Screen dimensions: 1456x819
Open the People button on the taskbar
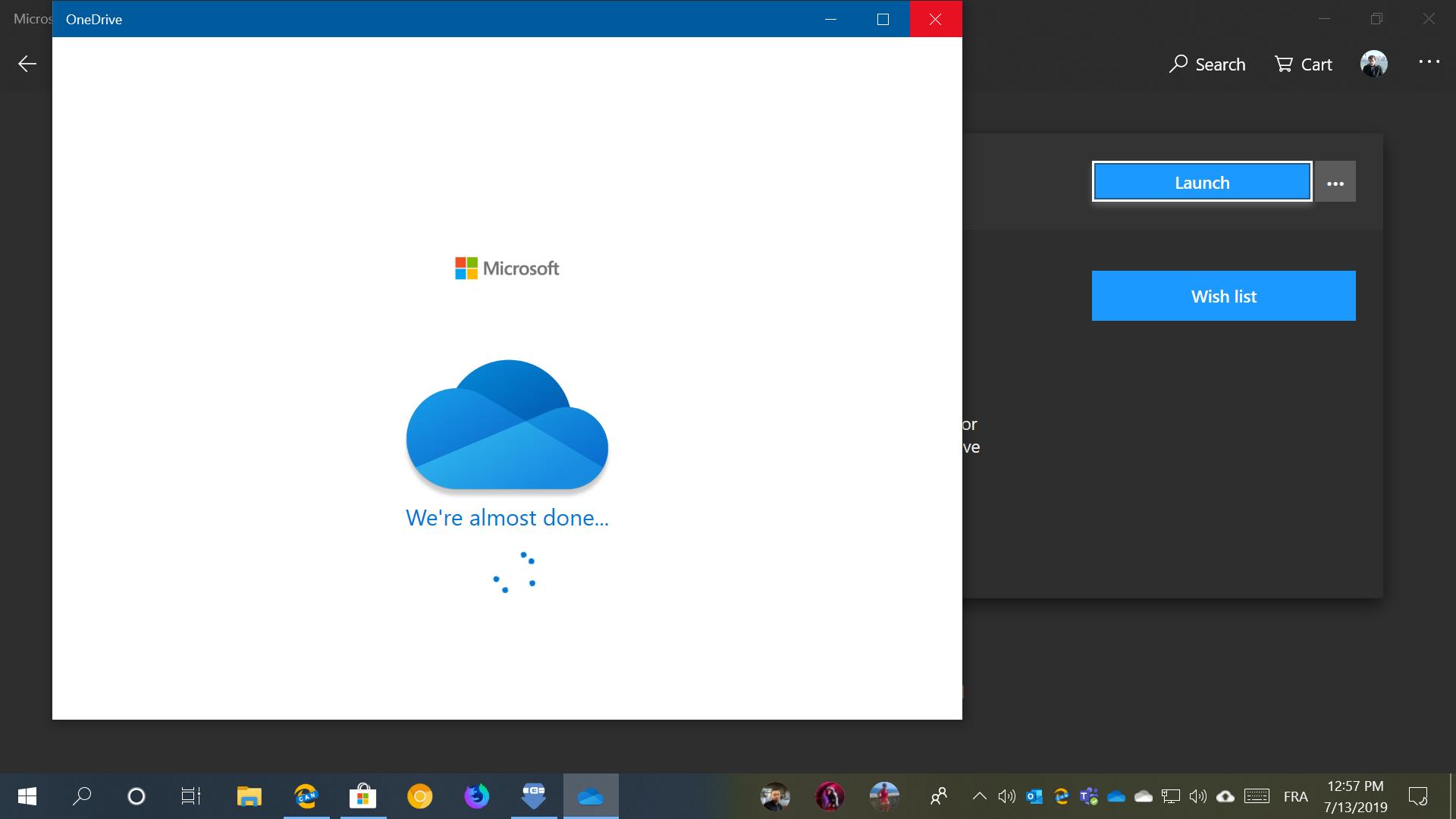(x=938, y=796)
